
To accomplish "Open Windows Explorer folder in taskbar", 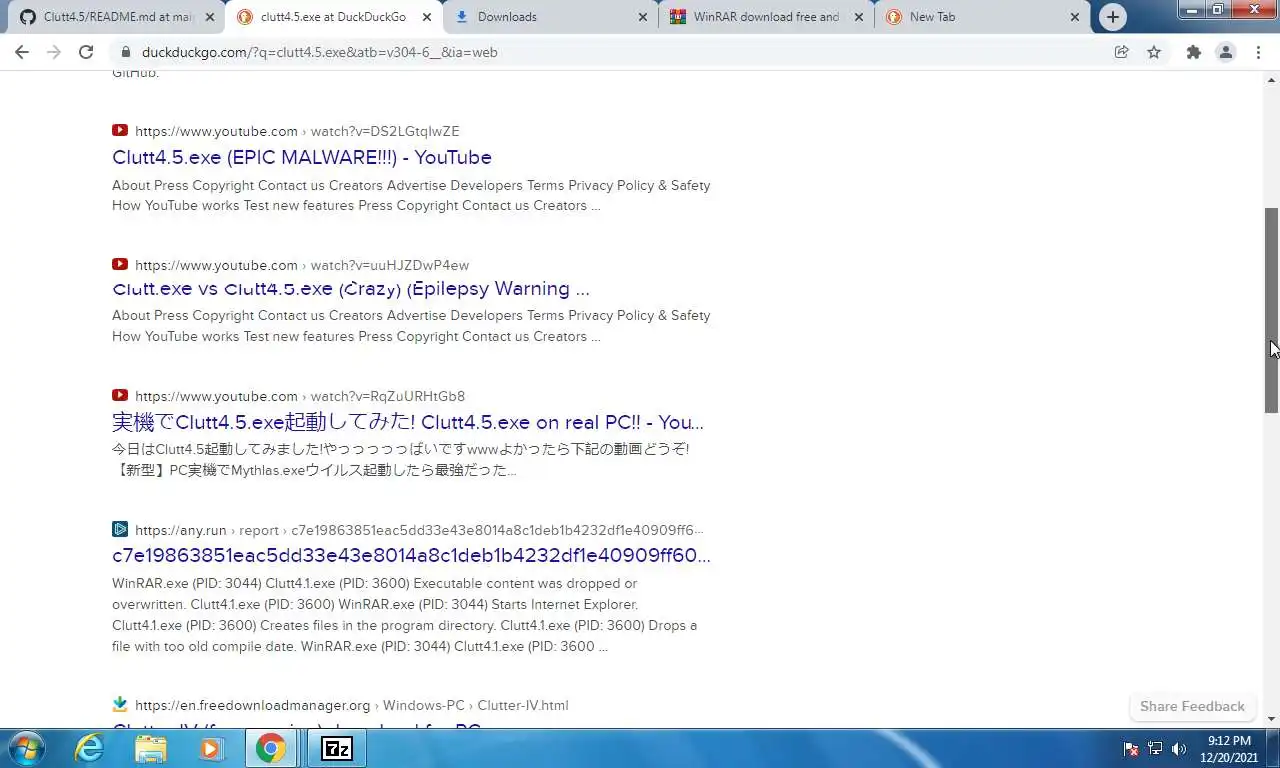I will pyautogui.click(x=150, y=748).
